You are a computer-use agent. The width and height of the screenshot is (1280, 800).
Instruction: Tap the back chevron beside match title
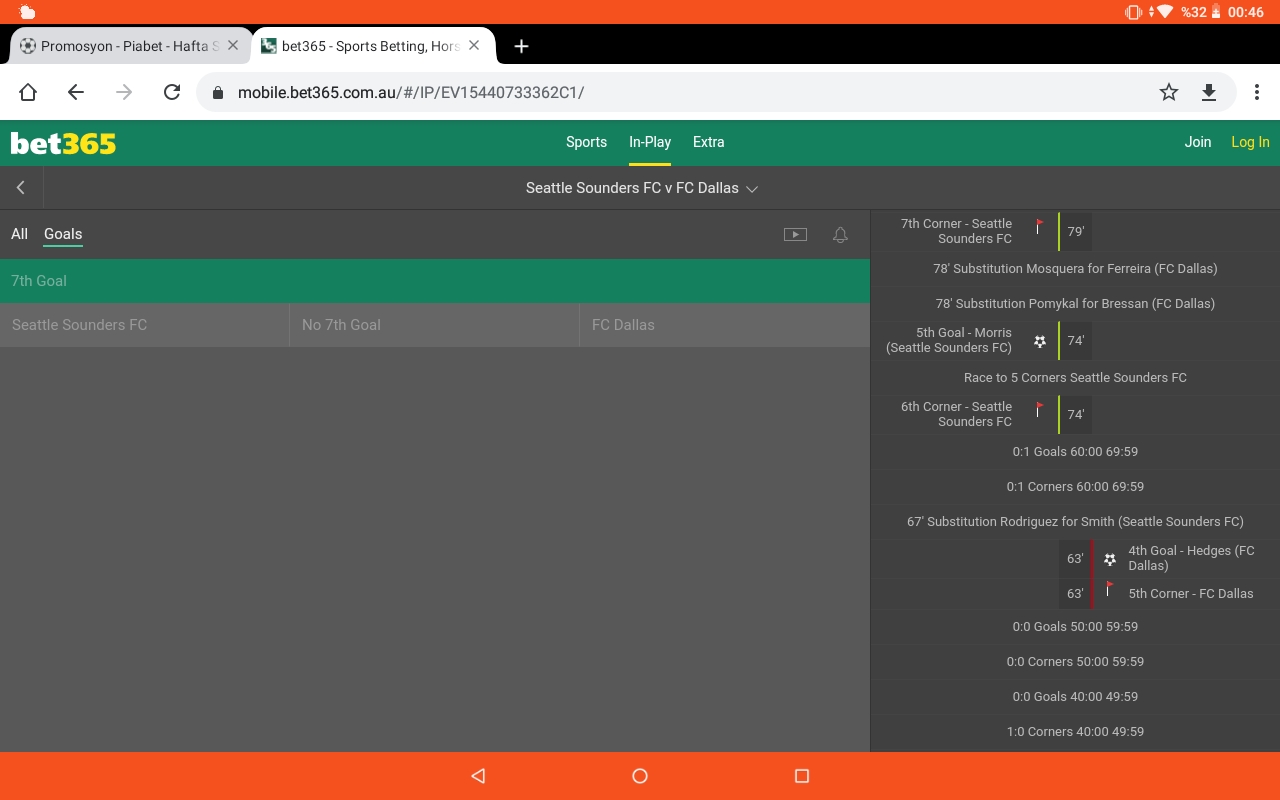coord(21,188)
